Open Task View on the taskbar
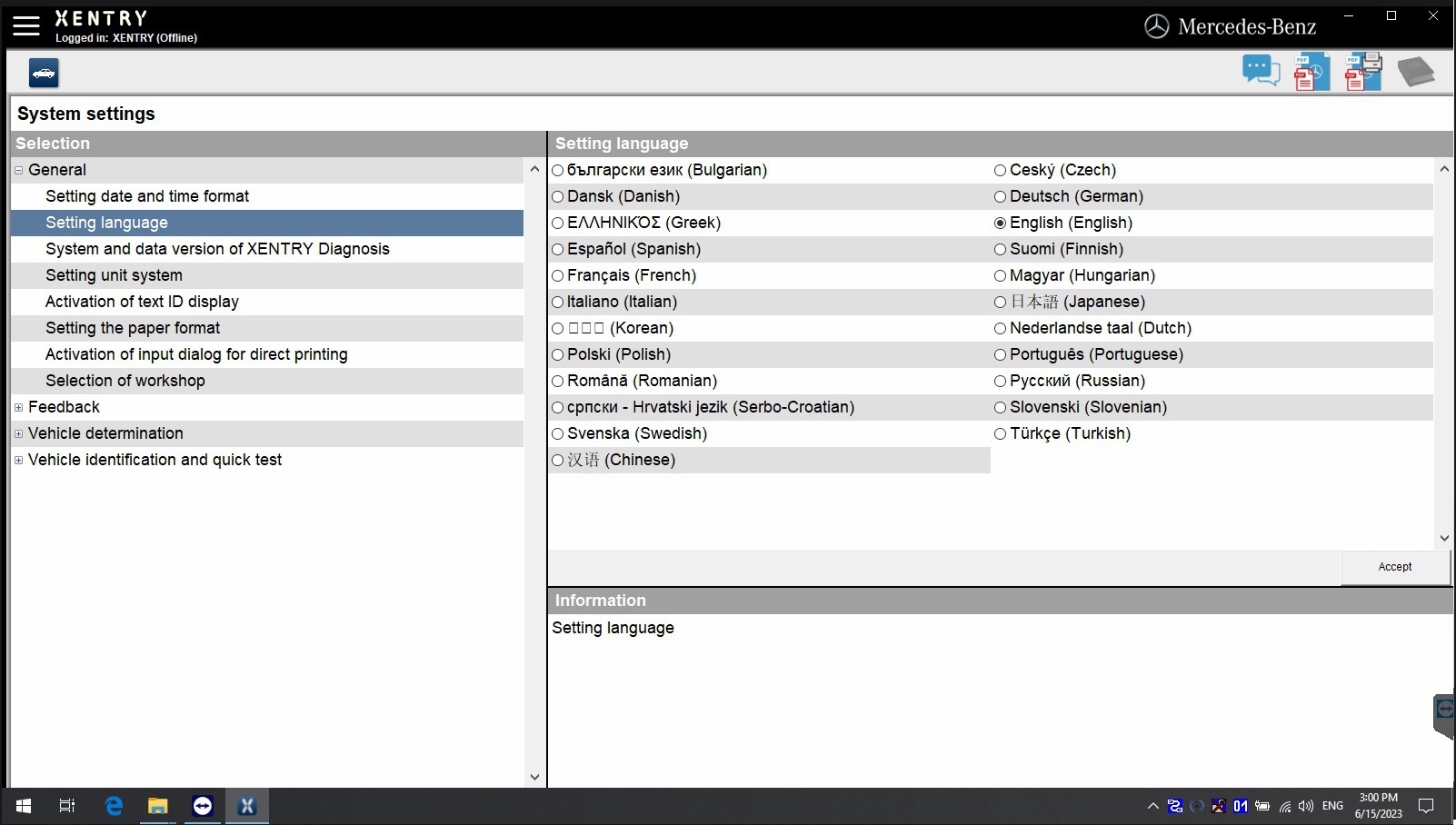Viewport: 1456px width, 825px height. tap(67, 806)
